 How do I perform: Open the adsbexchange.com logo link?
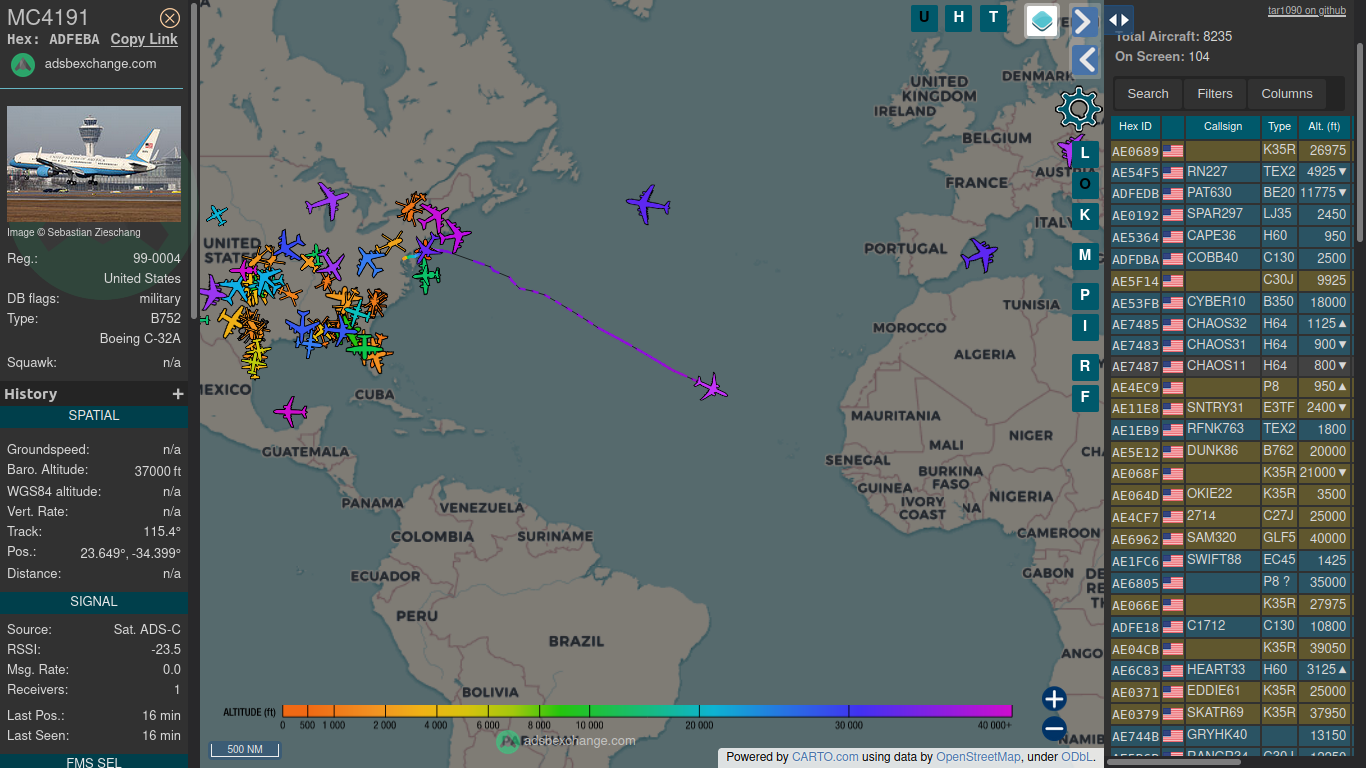pos(84,63)
